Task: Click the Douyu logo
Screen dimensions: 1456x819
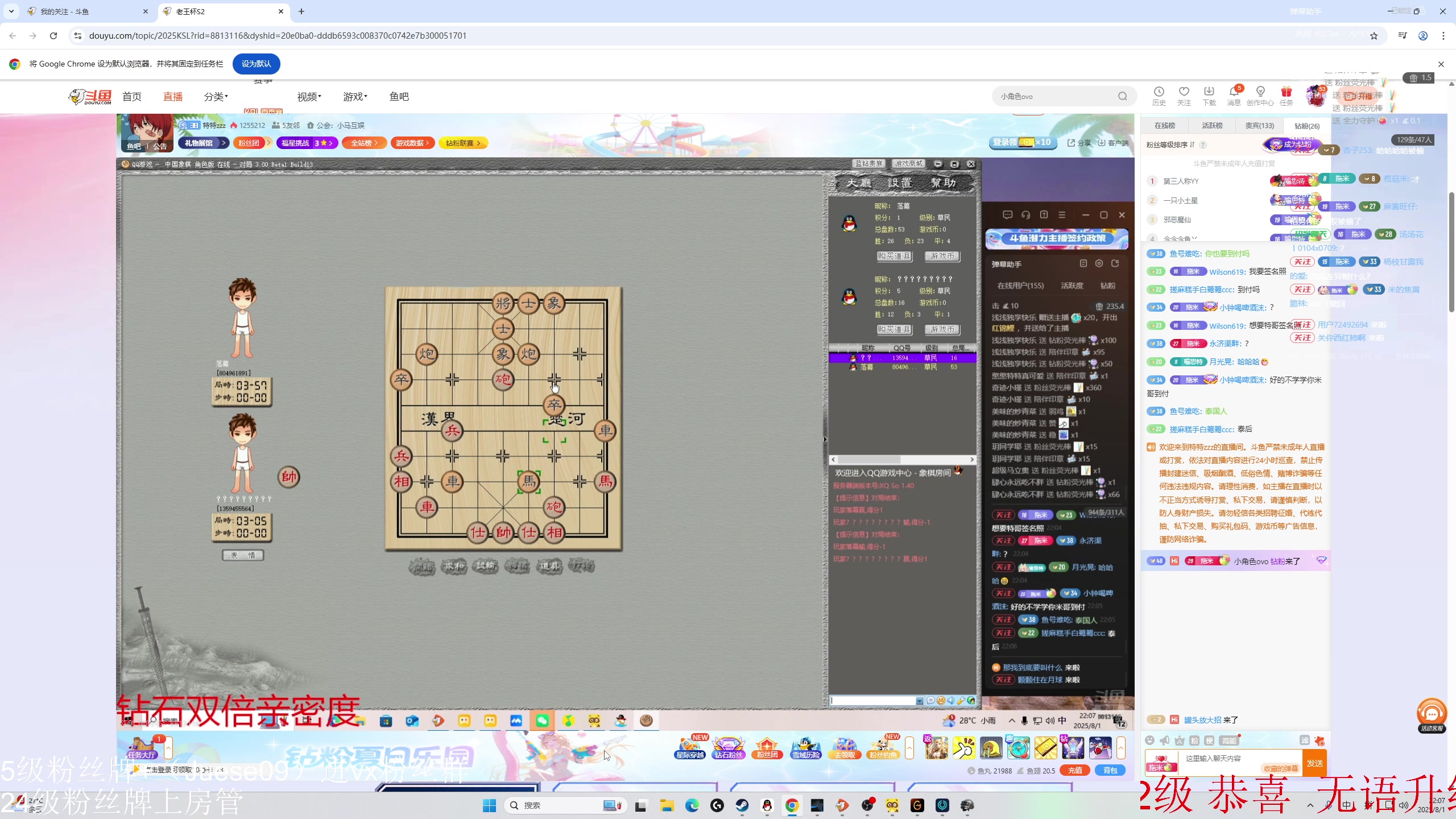Action: 90,97
